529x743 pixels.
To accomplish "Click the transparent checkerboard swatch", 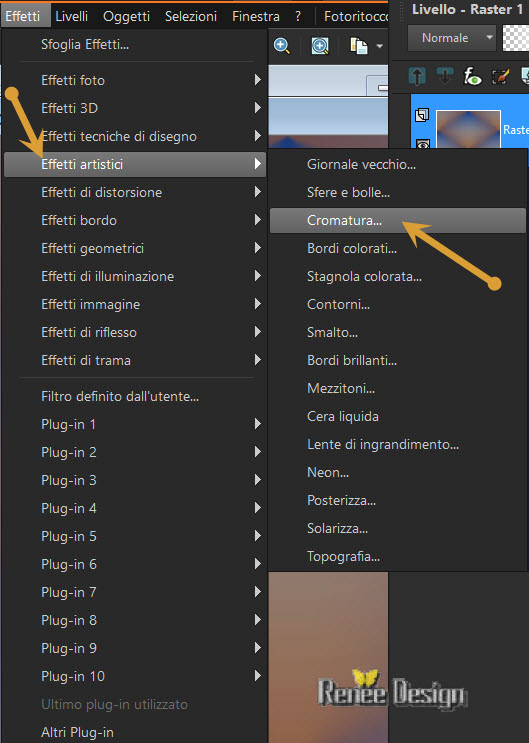I will tap(515, 38).
